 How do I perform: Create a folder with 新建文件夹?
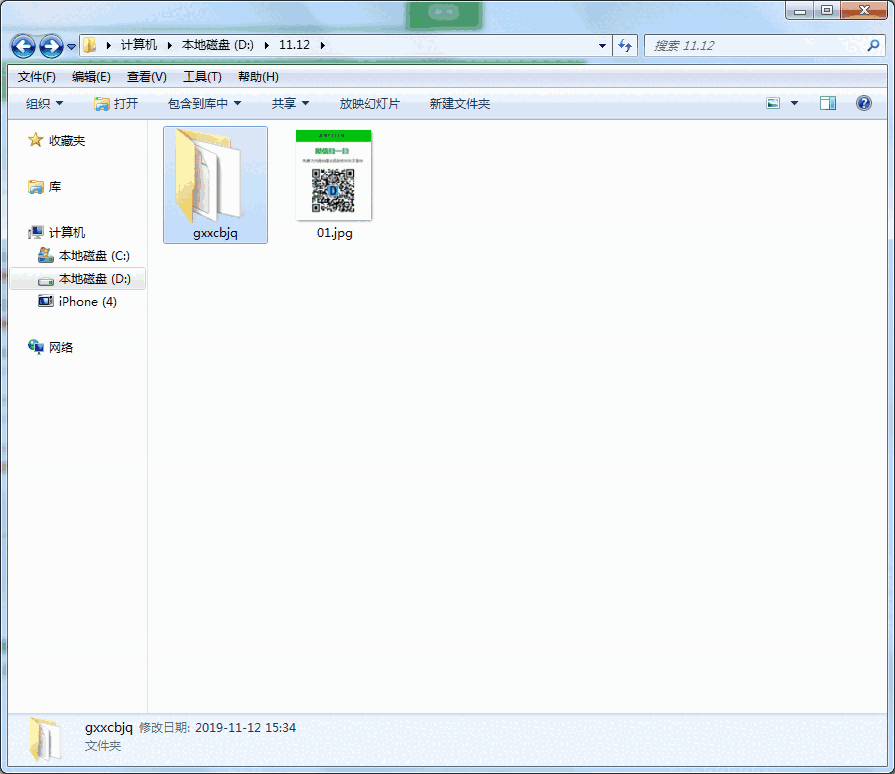coord(458,103)
